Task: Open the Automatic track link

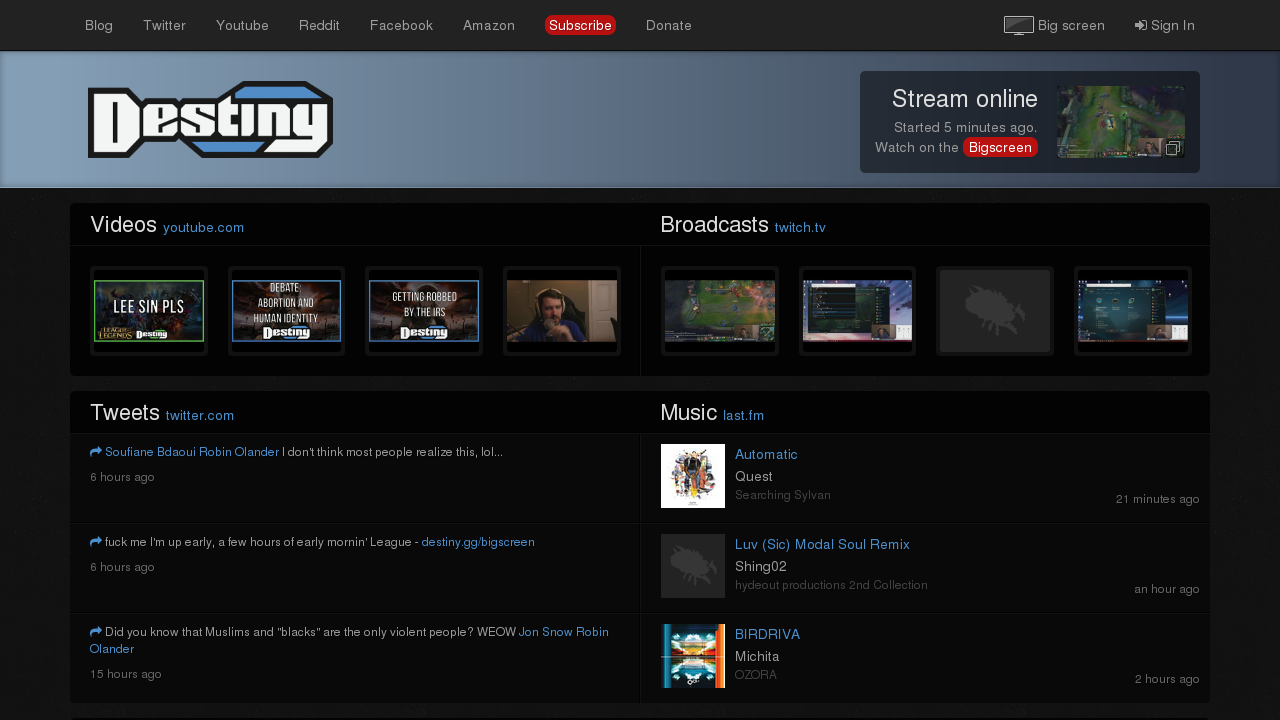Action: tap(766, 455)
